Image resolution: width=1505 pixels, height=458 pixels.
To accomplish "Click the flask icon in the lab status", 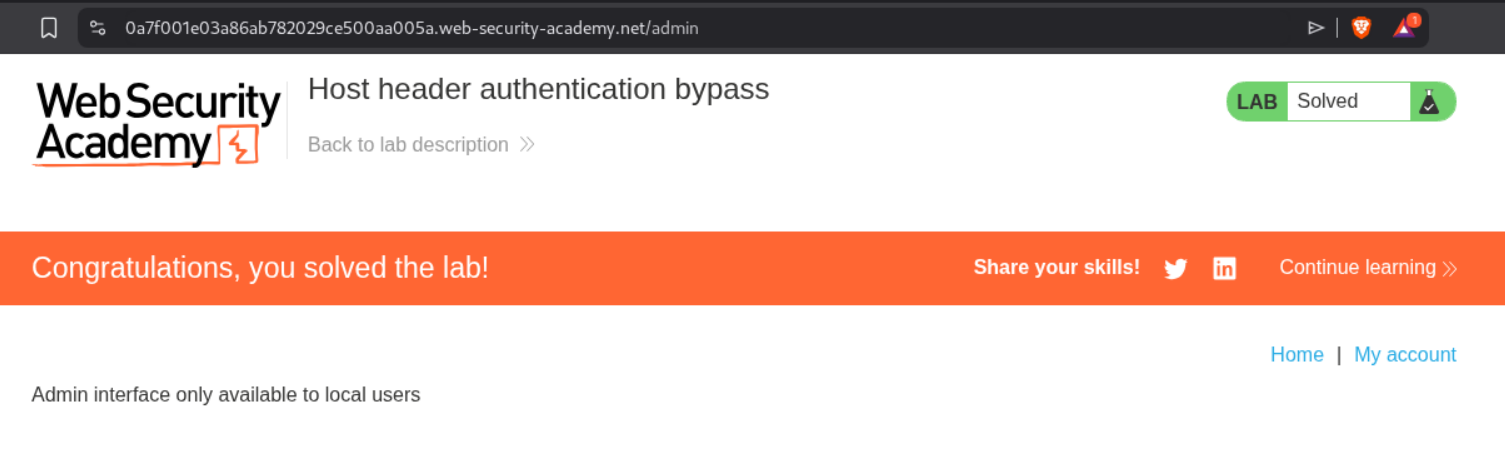I will tap(1429, 102).
